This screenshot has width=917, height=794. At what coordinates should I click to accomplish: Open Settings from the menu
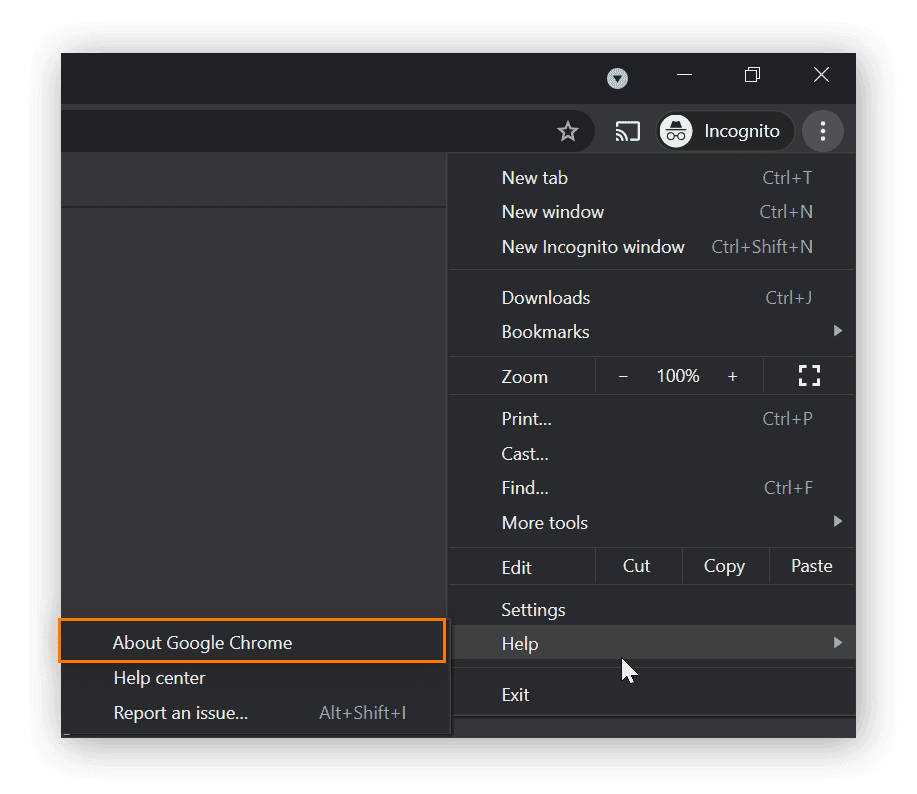[x=651, y=610]
